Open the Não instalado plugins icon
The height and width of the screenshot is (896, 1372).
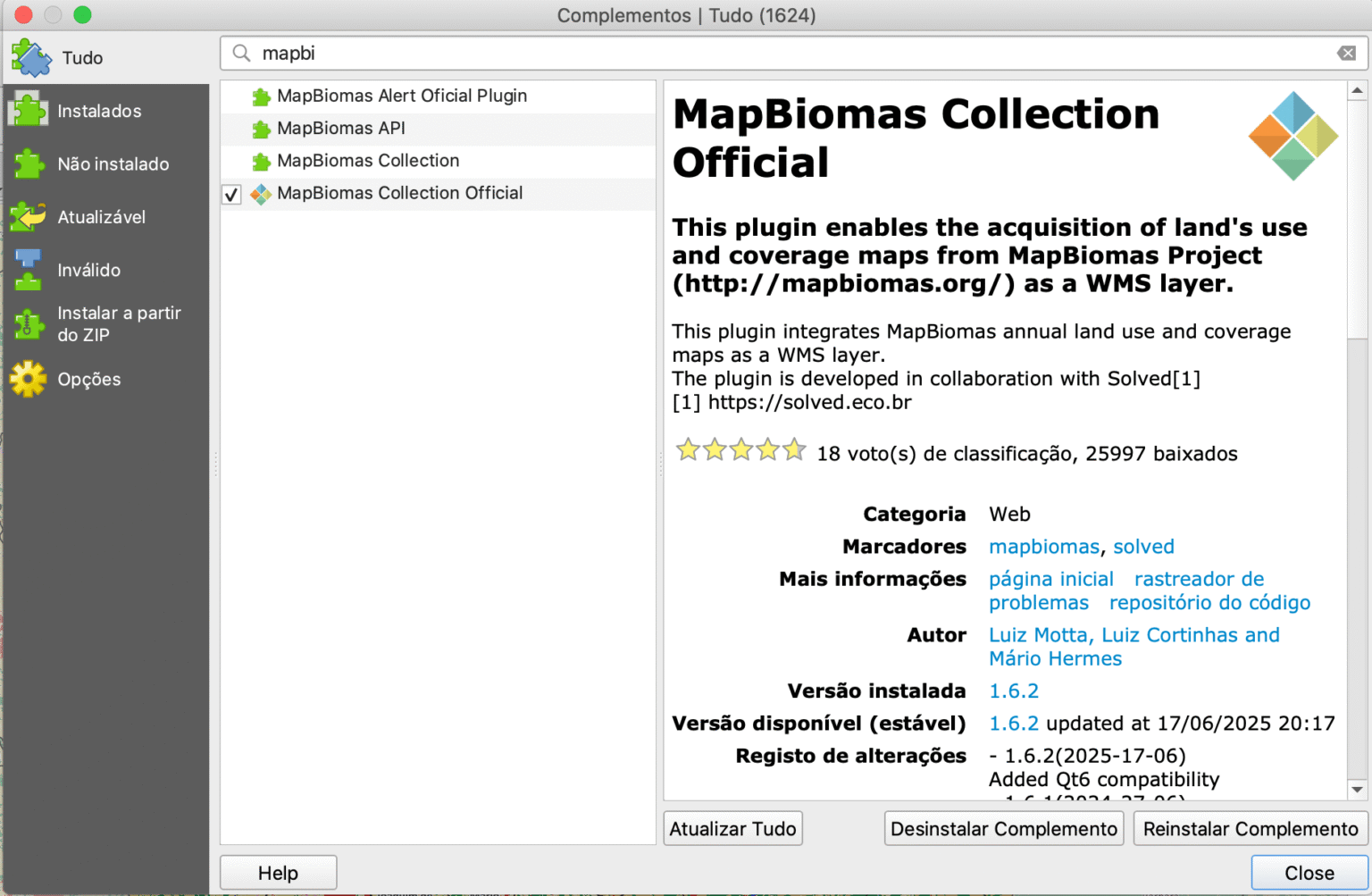tap(28, 163)
